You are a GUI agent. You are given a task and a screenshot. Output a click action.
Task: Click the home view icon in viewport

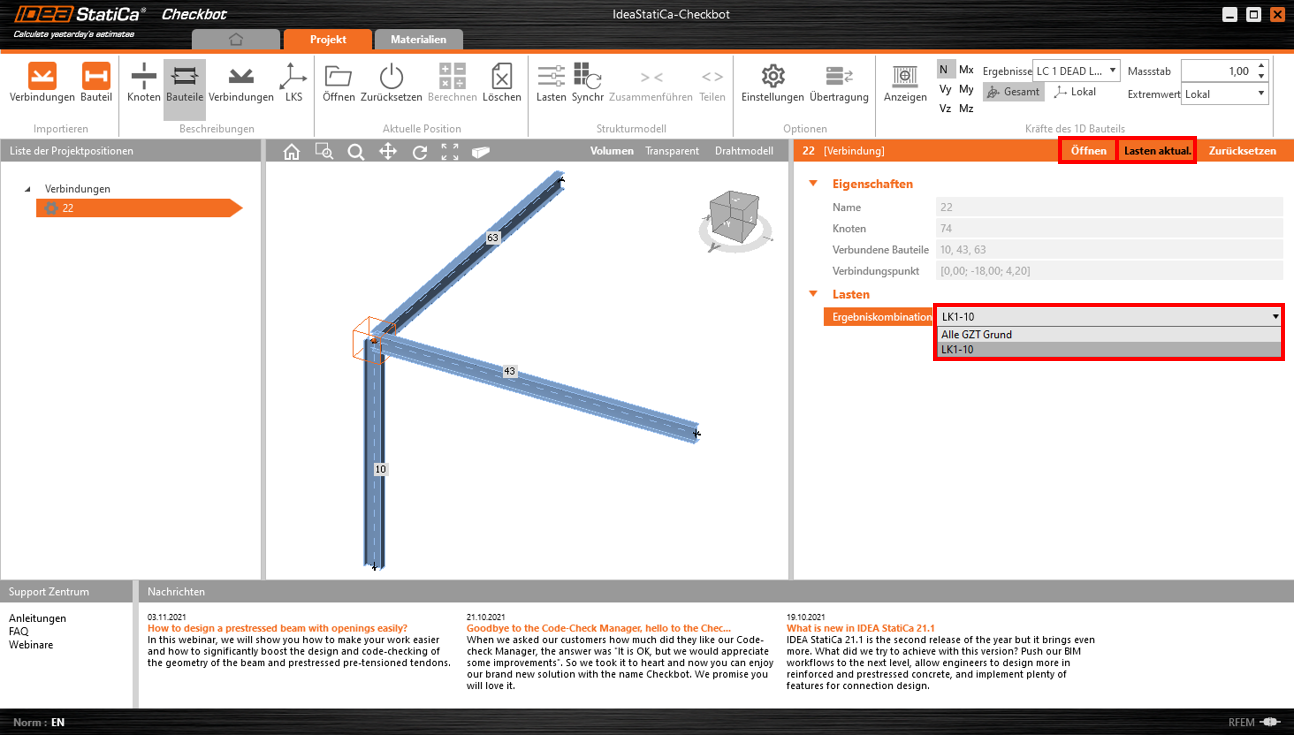[292, 152]
